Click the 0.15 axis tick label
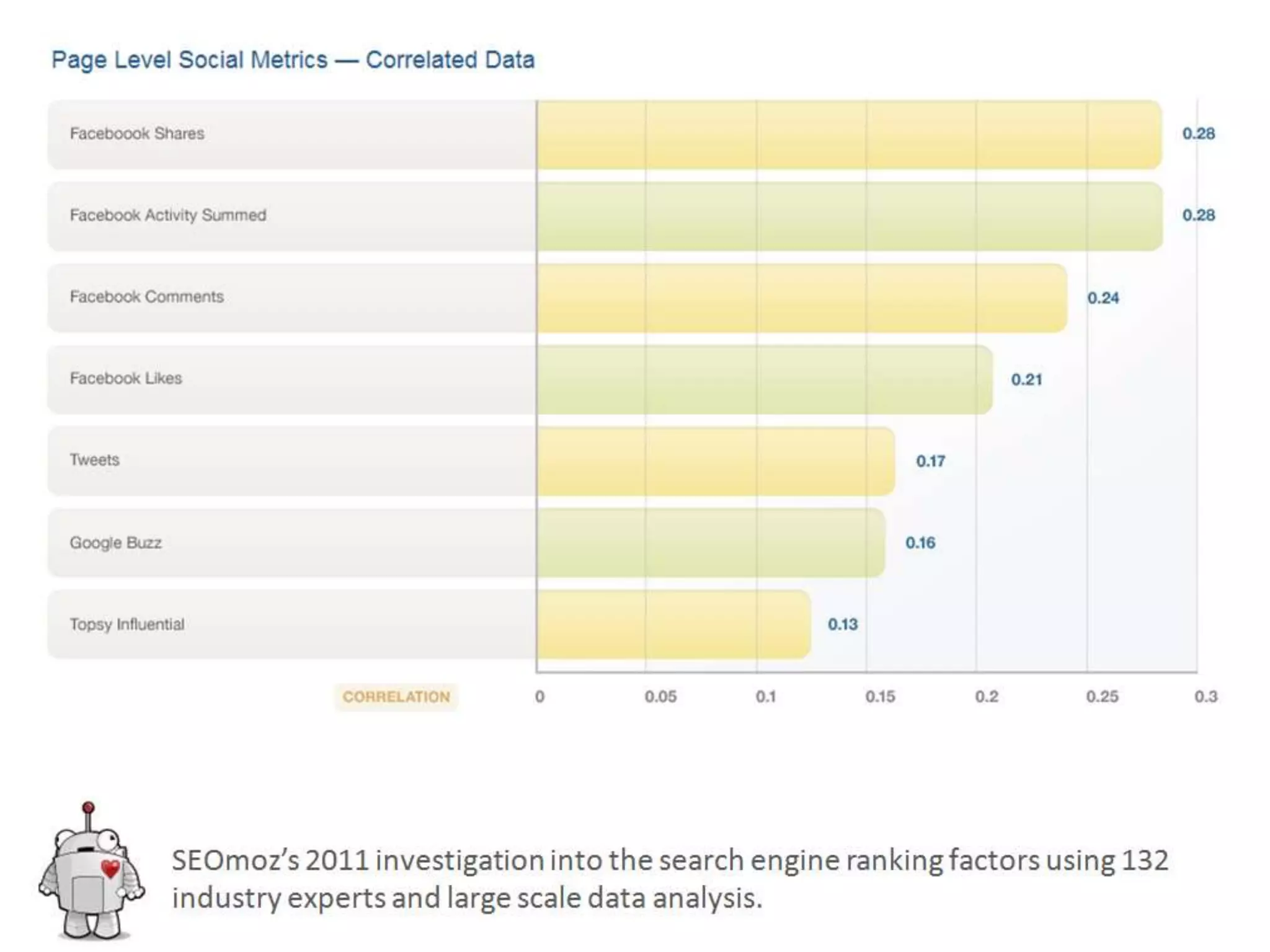This screenshot has width=1270, height=952. 880,697
